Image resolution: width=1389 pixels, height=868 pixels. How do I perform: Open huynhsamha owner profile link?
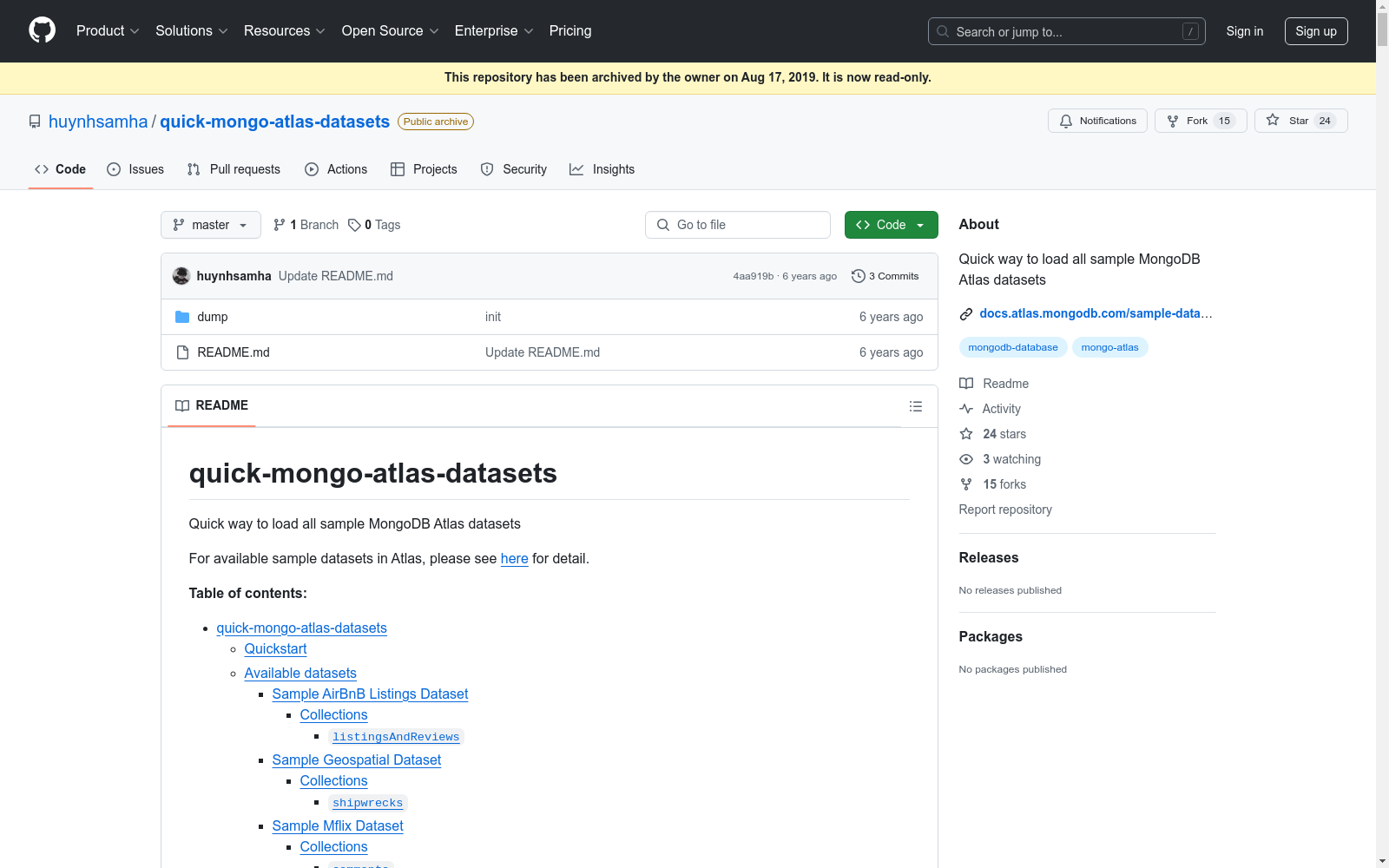(98, 122)
